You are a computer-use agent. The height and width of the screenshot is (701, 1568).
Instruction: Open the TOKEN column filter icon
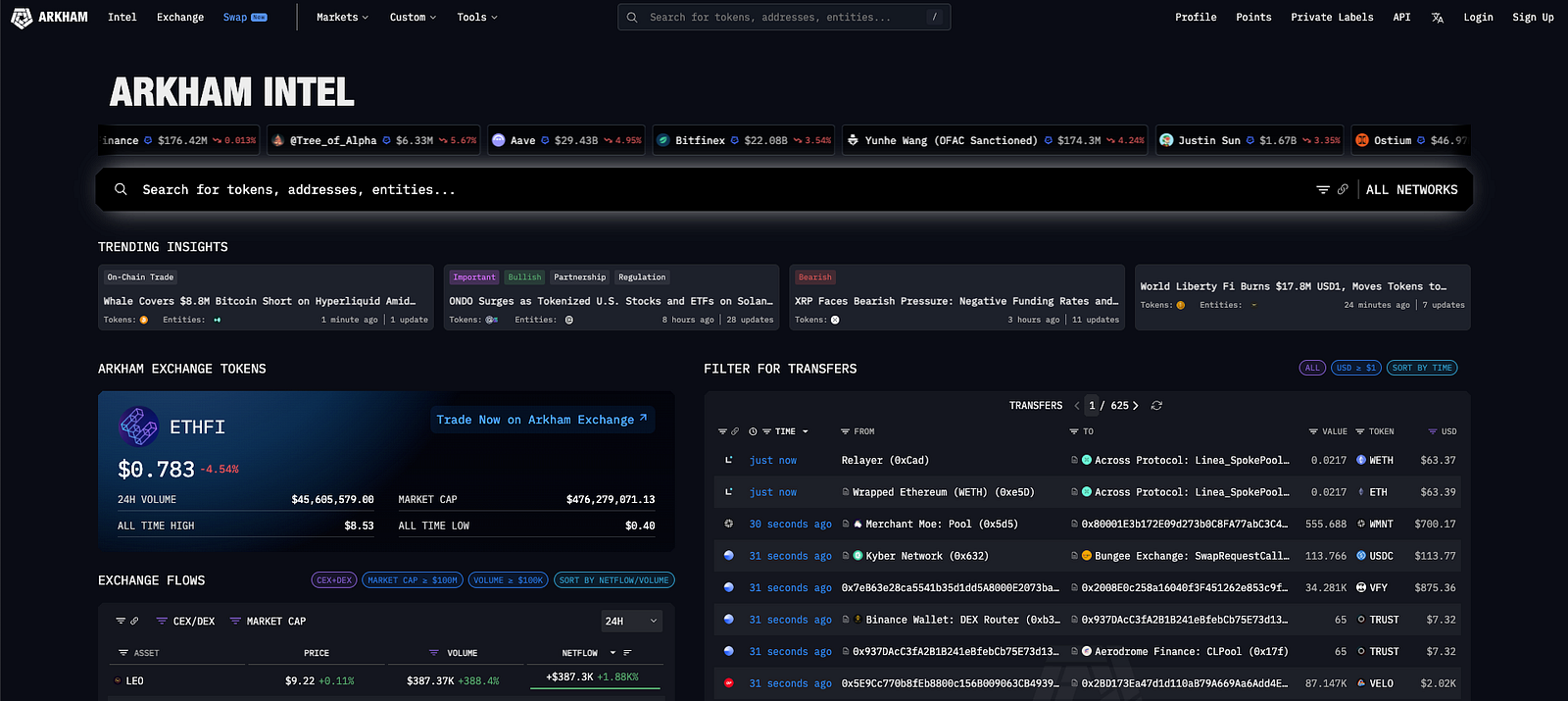tap(1359, 431)
